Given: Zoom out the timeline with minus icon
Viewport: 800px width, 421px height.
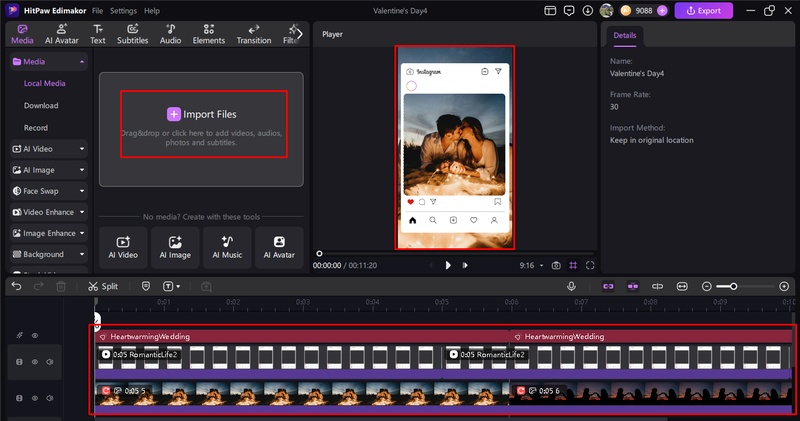Looking at the screenshot, I should pyautogui.click(x=707, y=286).
